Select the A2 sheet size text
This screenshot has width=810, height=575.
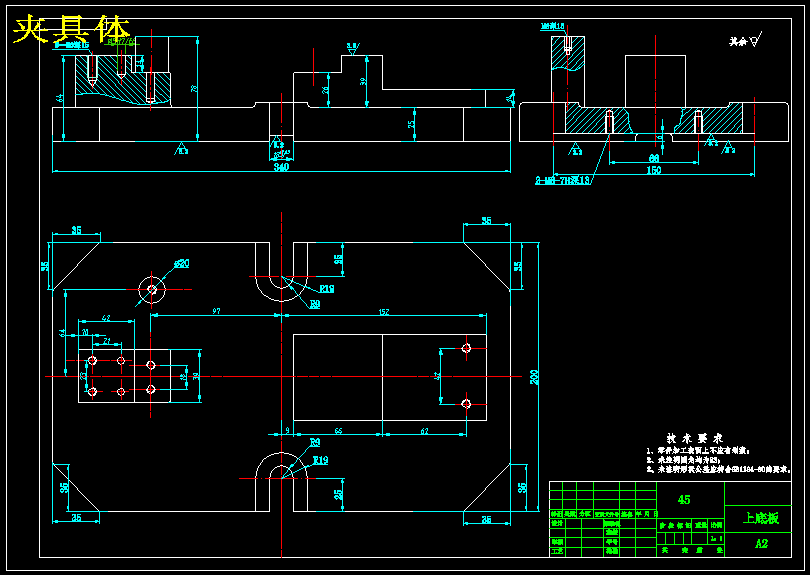click(761, 543)
